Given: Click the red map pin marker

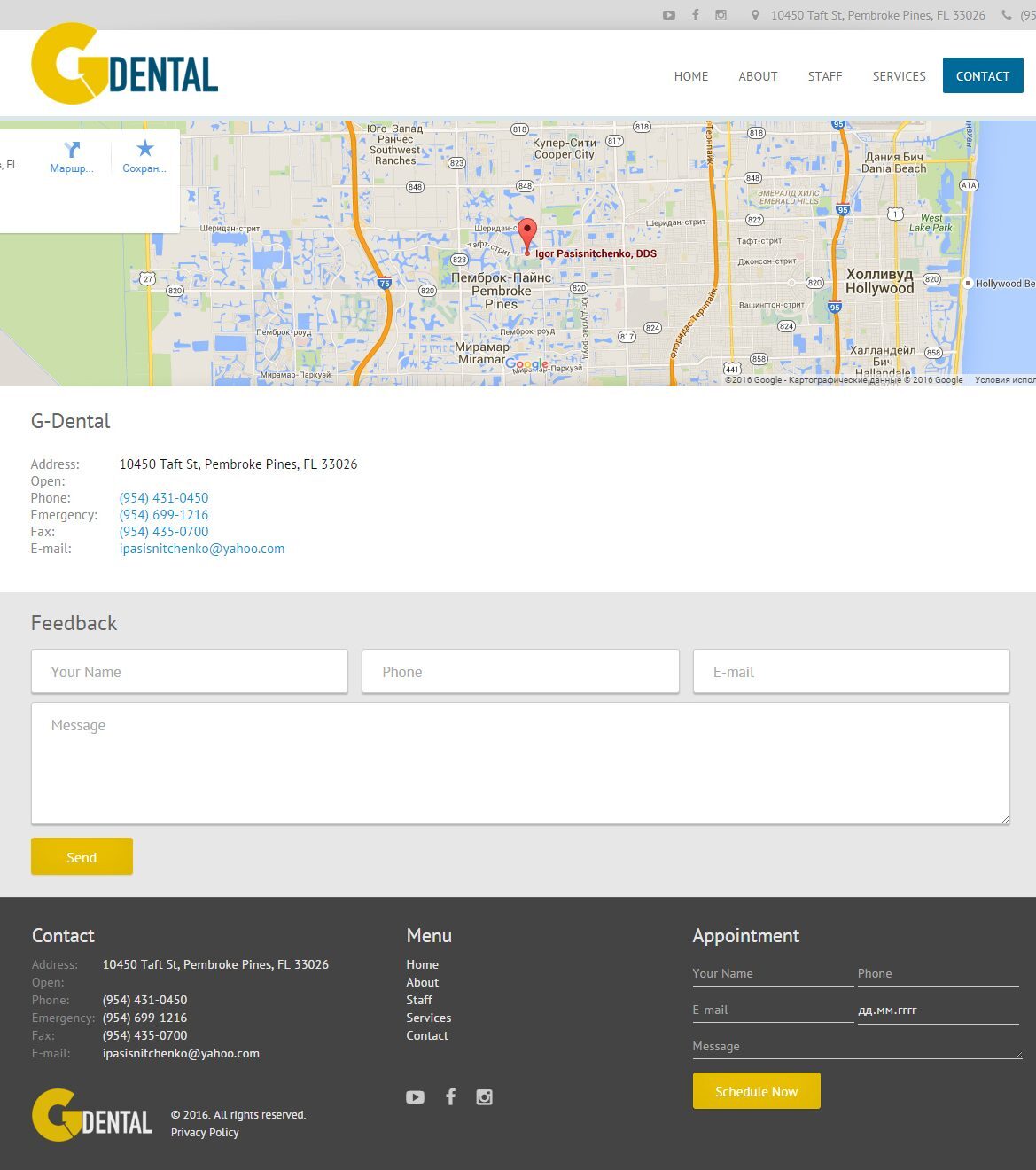Looking at the screenshot, I should click(527, 235).
